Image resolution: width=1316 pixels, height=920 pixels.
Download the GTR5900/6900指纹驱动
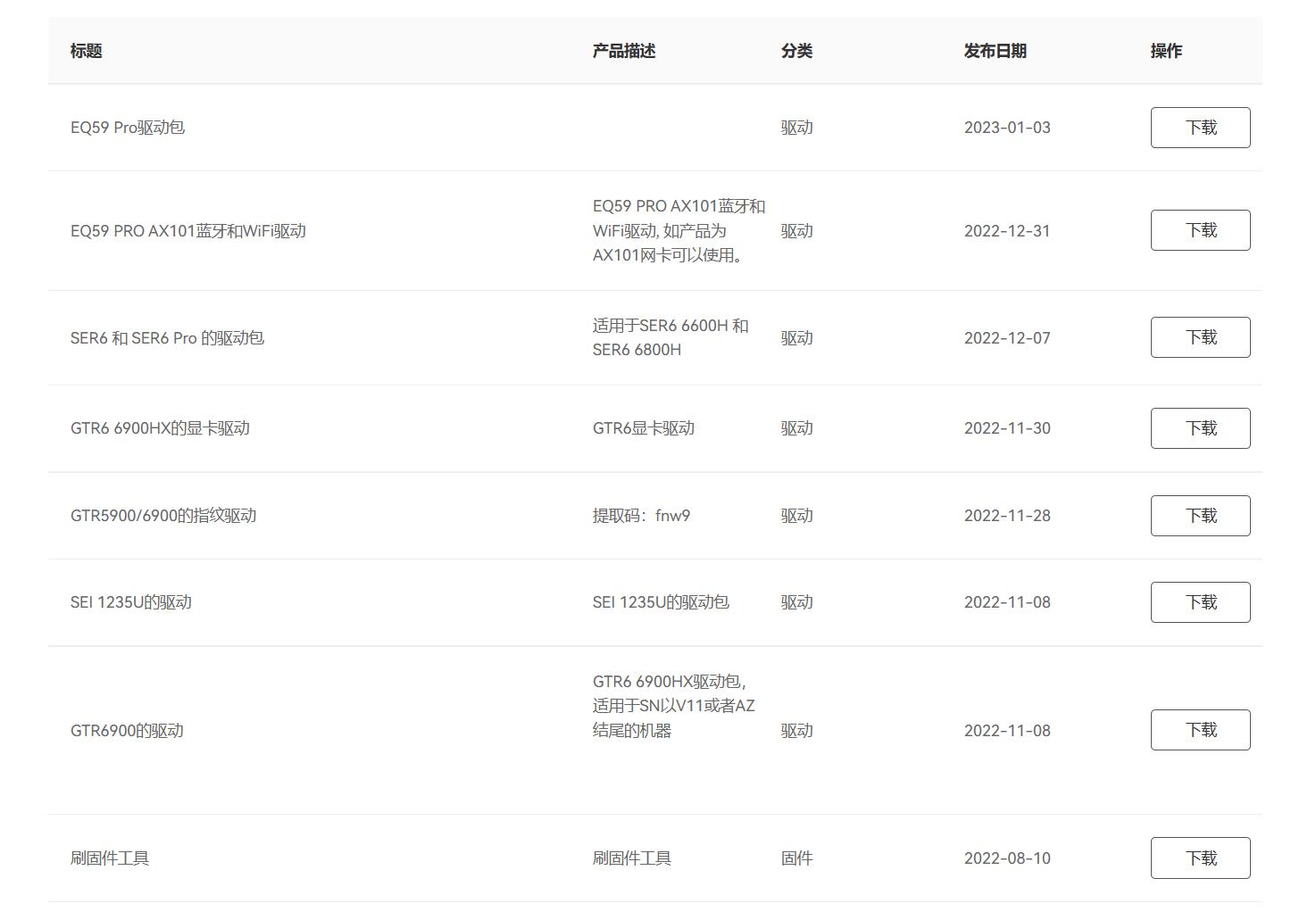(1200, 515)
